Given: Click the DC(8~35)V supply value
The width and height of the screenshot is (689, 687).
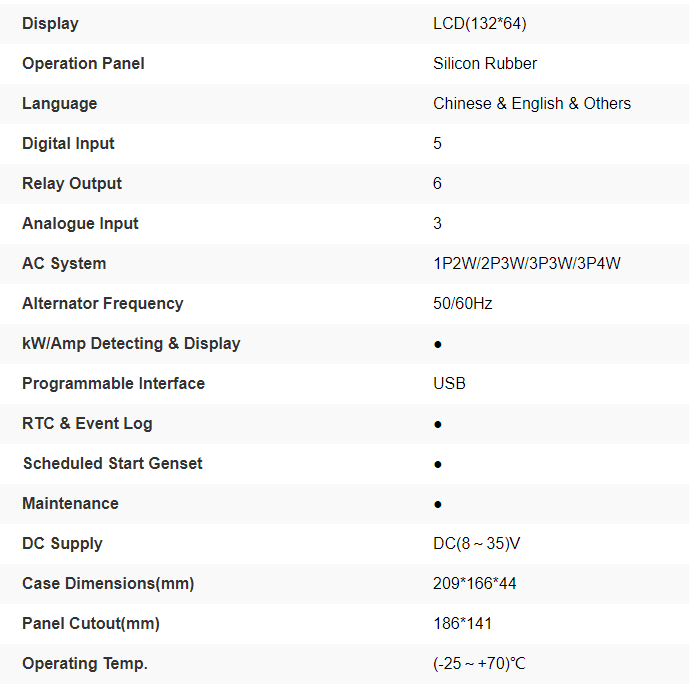Looking at the screenshot, I should (x=477, y=543).
